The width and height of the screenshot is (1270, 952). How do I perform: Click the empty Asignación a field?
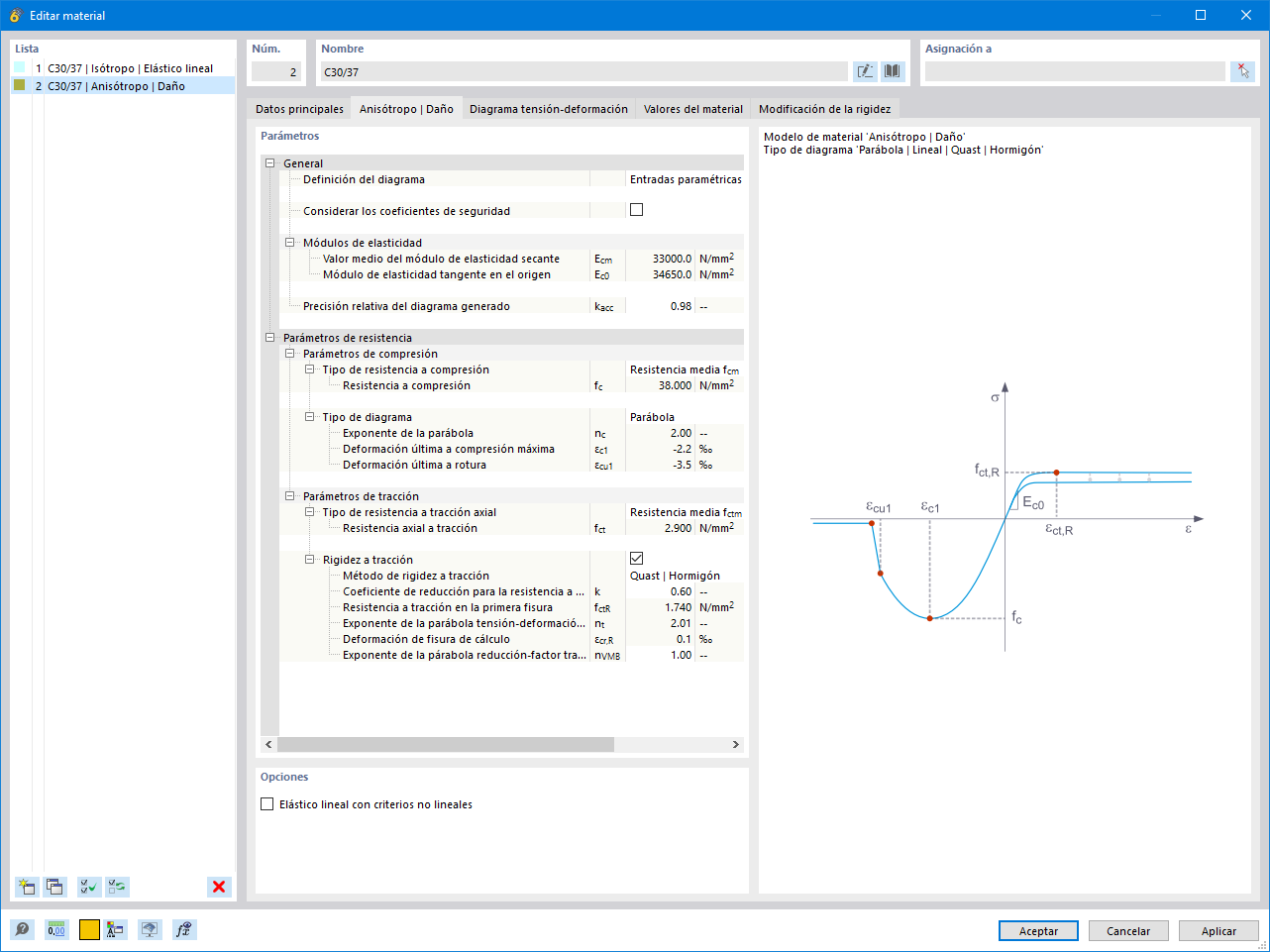(1075, 71)
